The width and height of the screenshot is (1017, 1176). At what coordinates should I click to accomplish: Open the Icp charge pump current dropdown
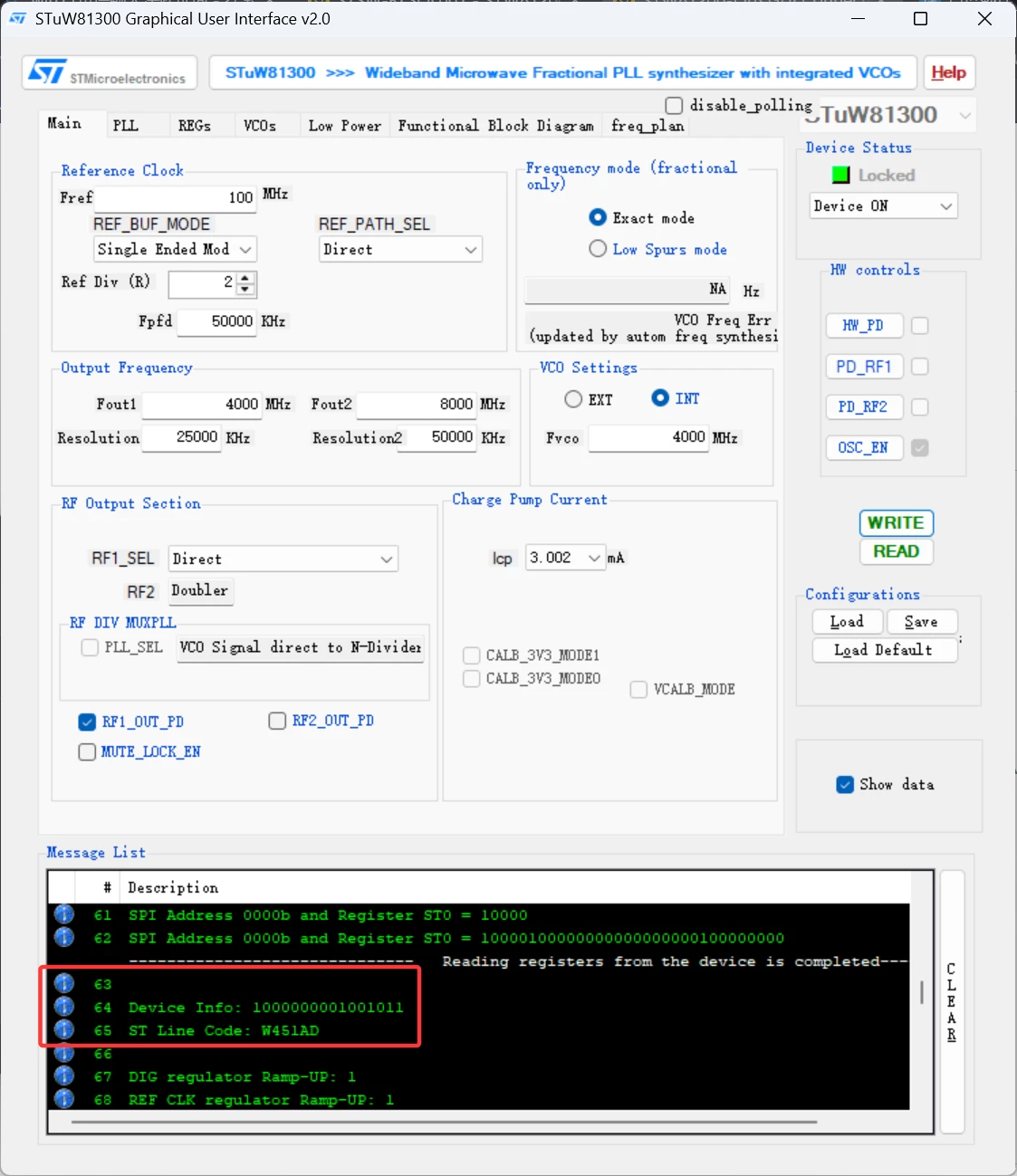[x=565, y=558]
